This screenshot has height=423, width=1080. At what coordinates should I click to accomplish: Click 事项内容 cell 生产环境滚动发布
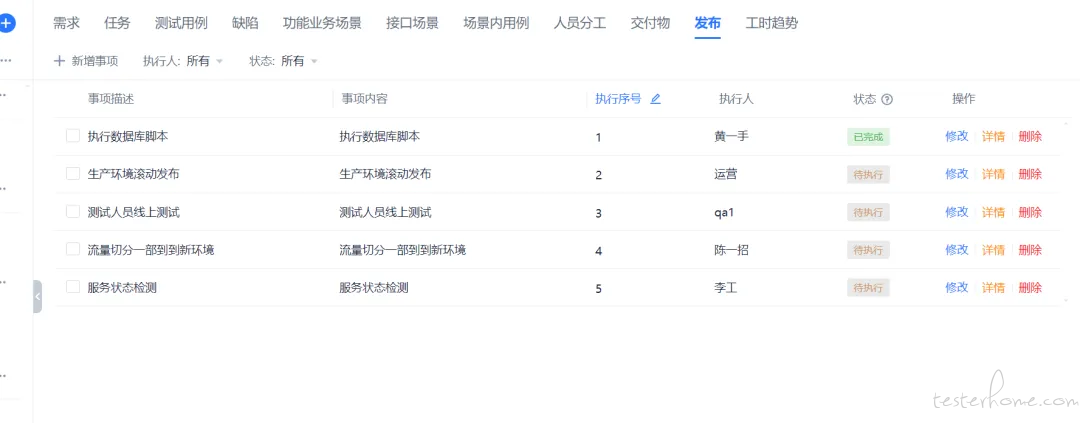point(386,174)
